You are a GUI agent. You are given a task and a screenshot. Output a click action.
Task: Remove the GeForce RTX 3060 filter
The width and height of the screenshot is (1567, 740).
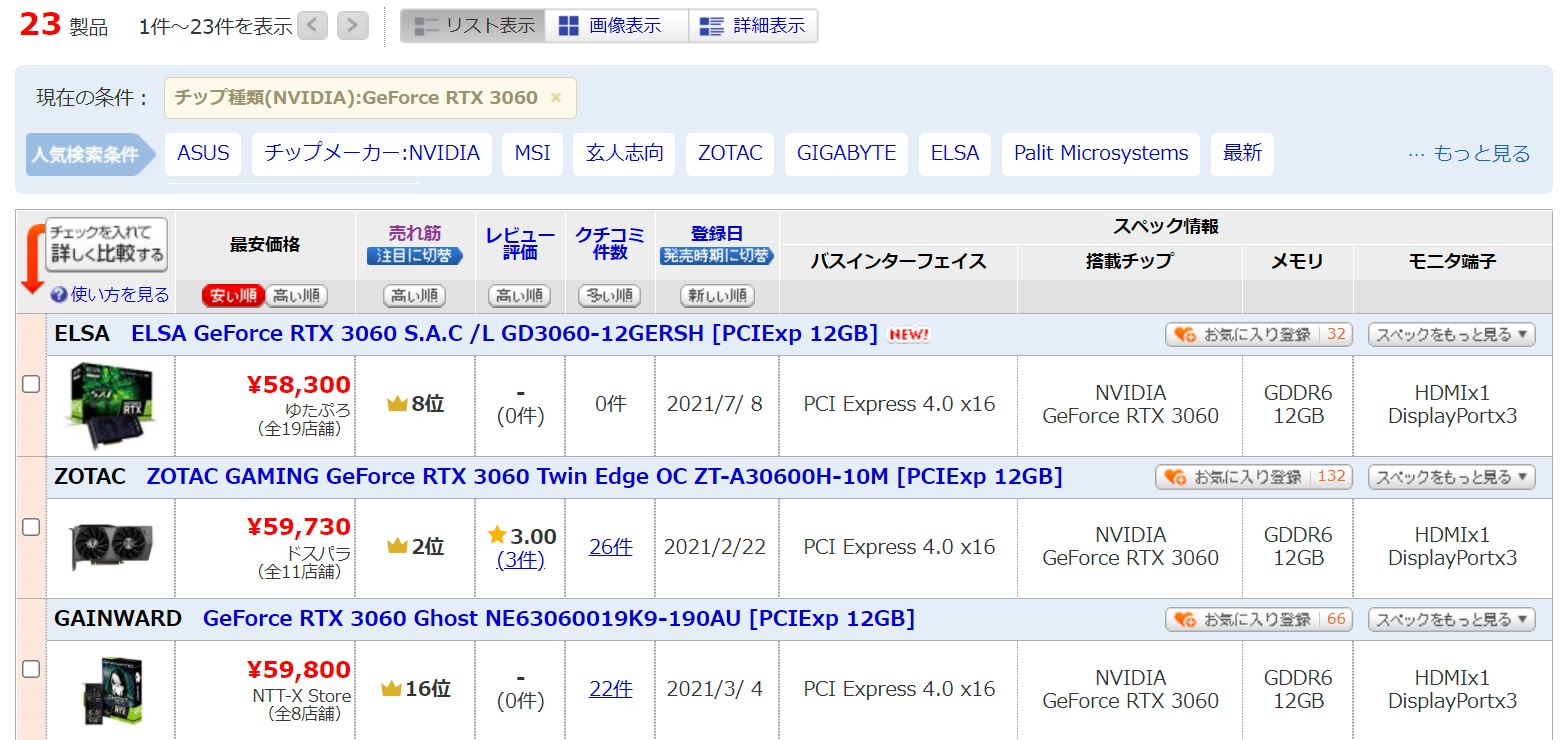[556, 98]
